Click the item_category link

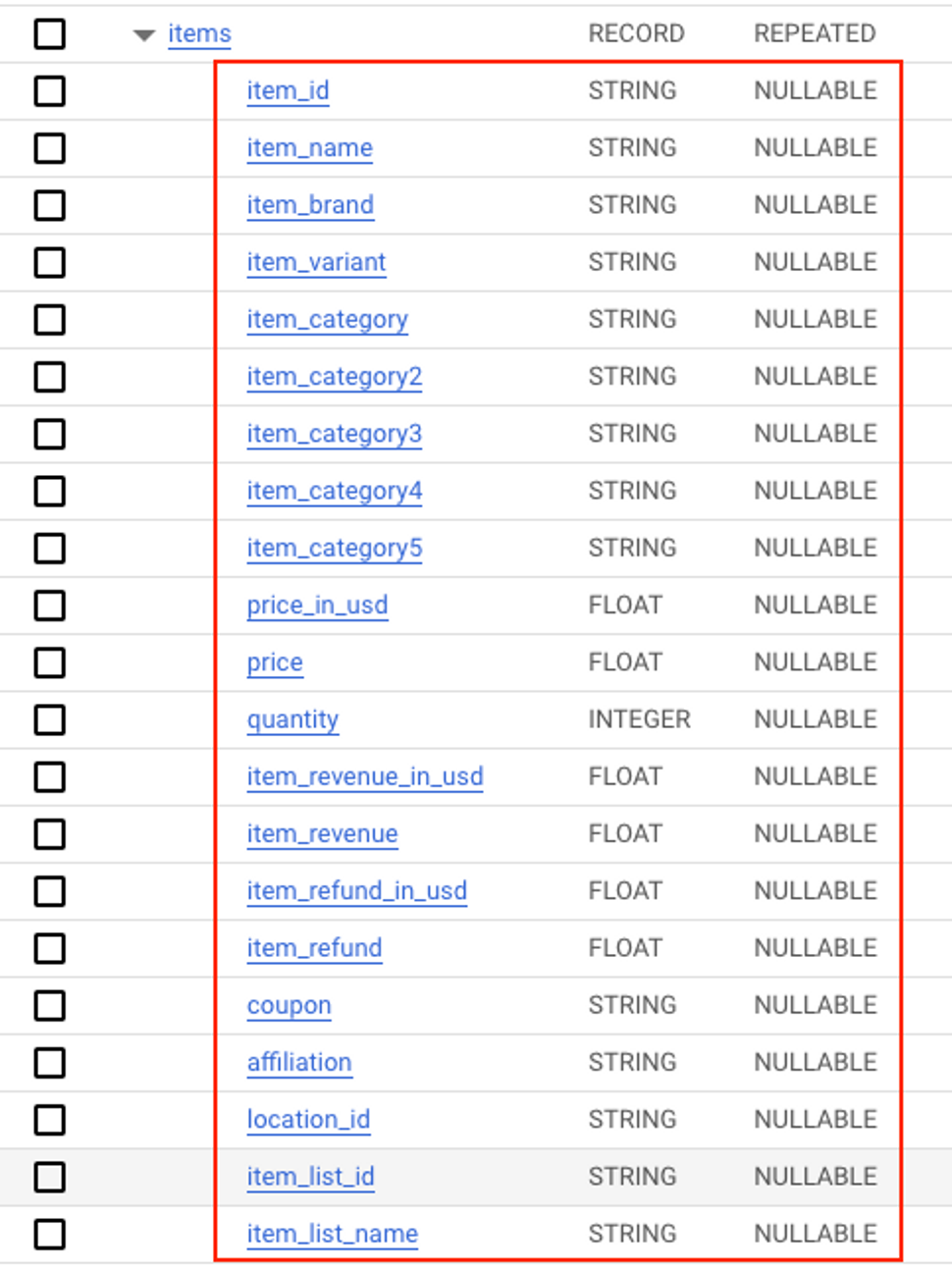327,320
